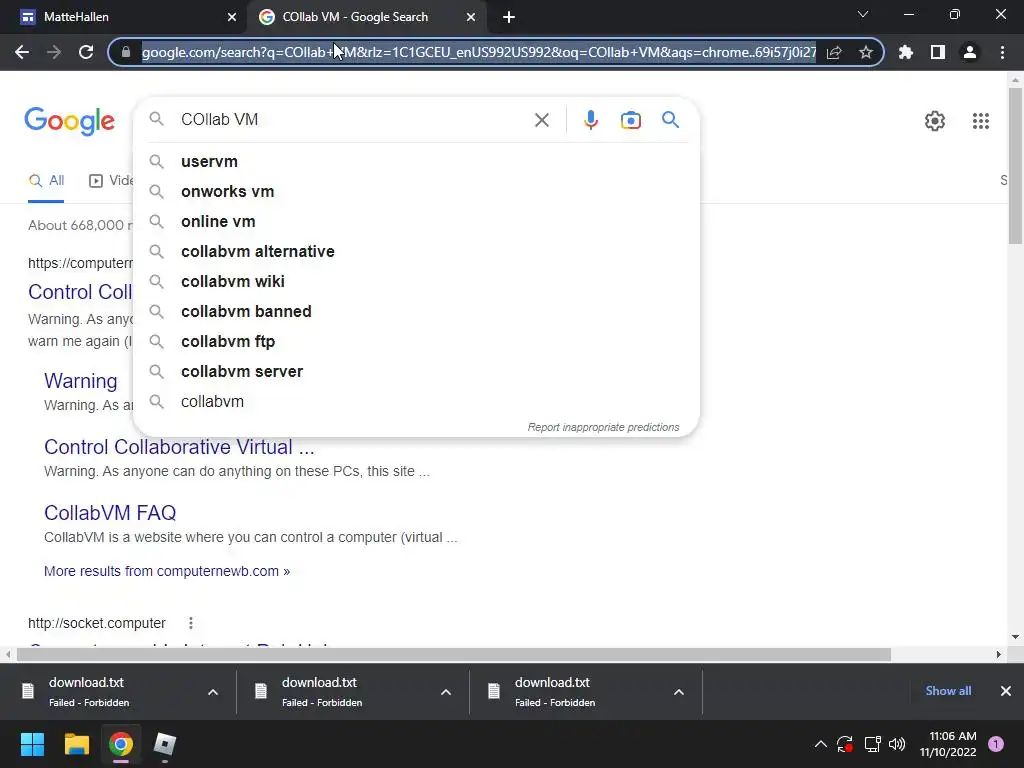Click Chrome icon in taskbar

click(121, 744)
